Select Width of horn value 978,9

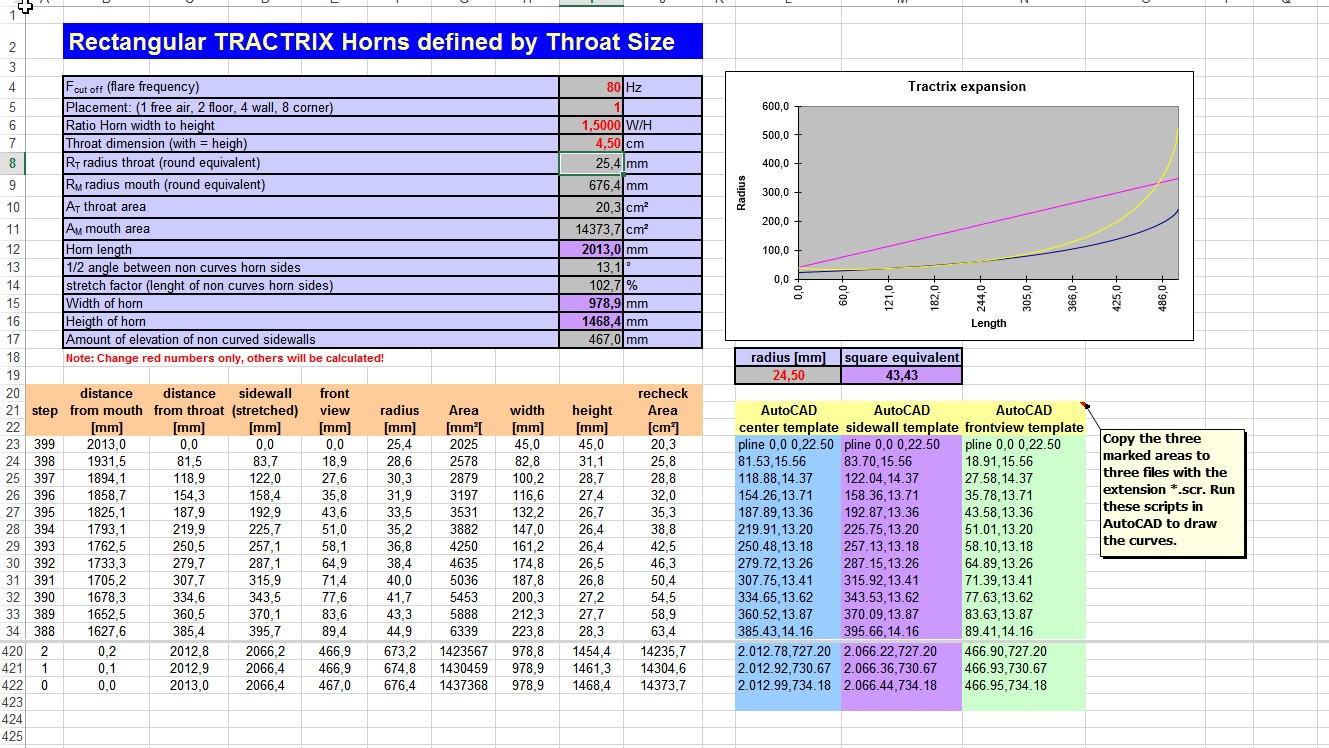592,303
